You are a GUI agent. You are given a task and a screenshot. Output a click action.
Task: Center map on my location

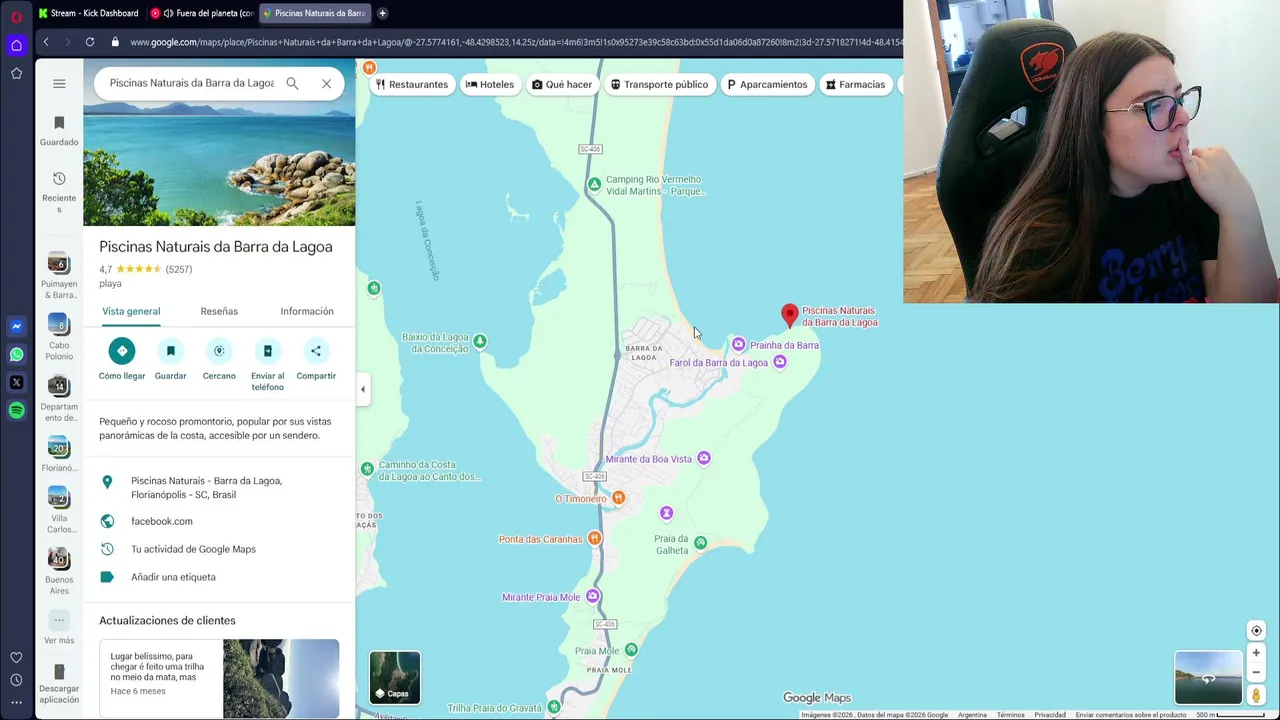coord(1256,630)
